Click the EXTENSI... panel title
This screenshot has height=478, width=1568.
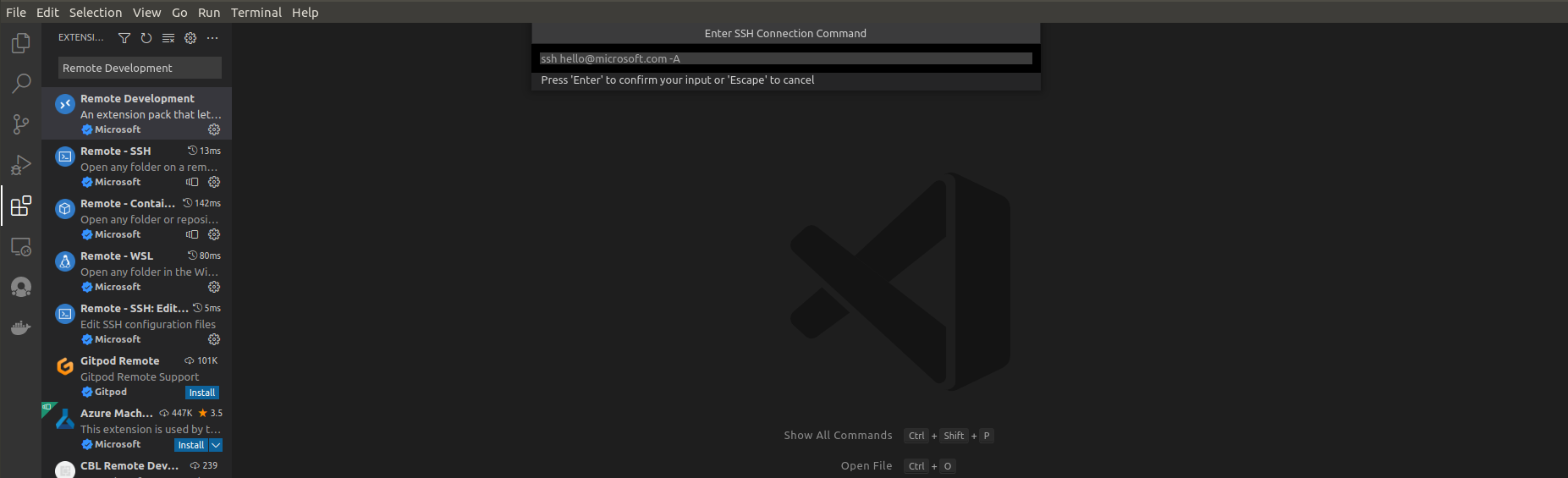pyautogui.click(x=81, y=38)
